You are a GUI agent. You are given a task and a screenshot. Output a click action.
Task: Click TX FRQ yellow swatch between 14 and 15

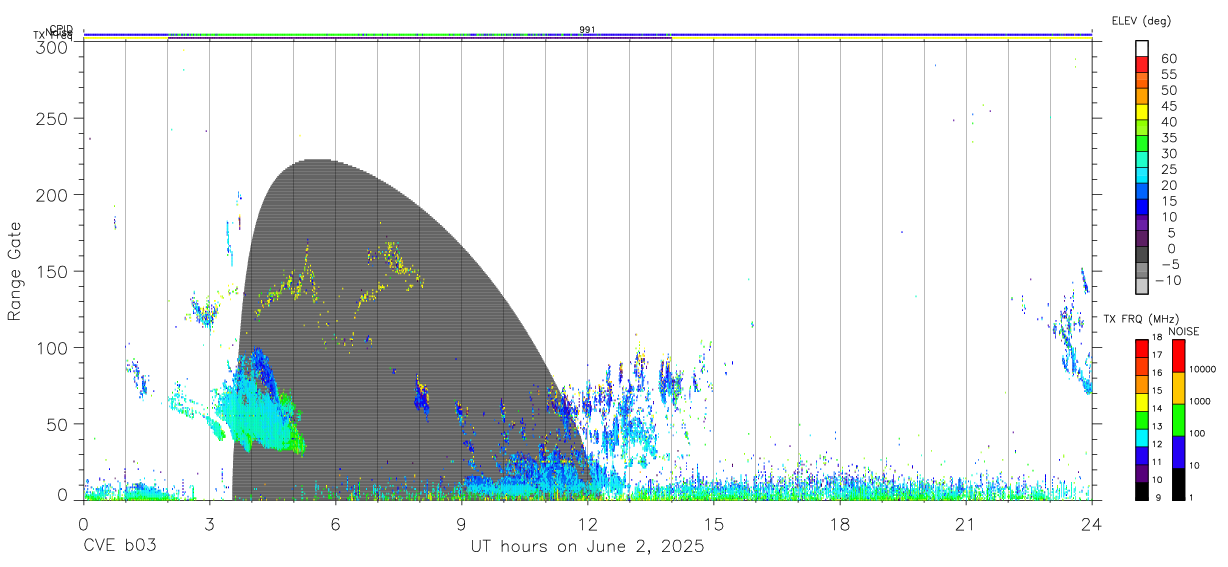(1142, 401)
